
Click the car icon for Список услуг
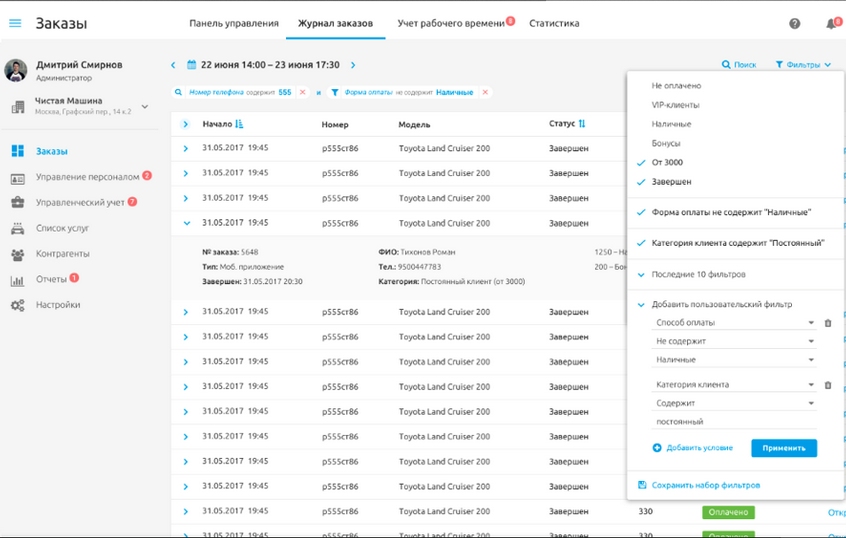[x=18, y=229]
